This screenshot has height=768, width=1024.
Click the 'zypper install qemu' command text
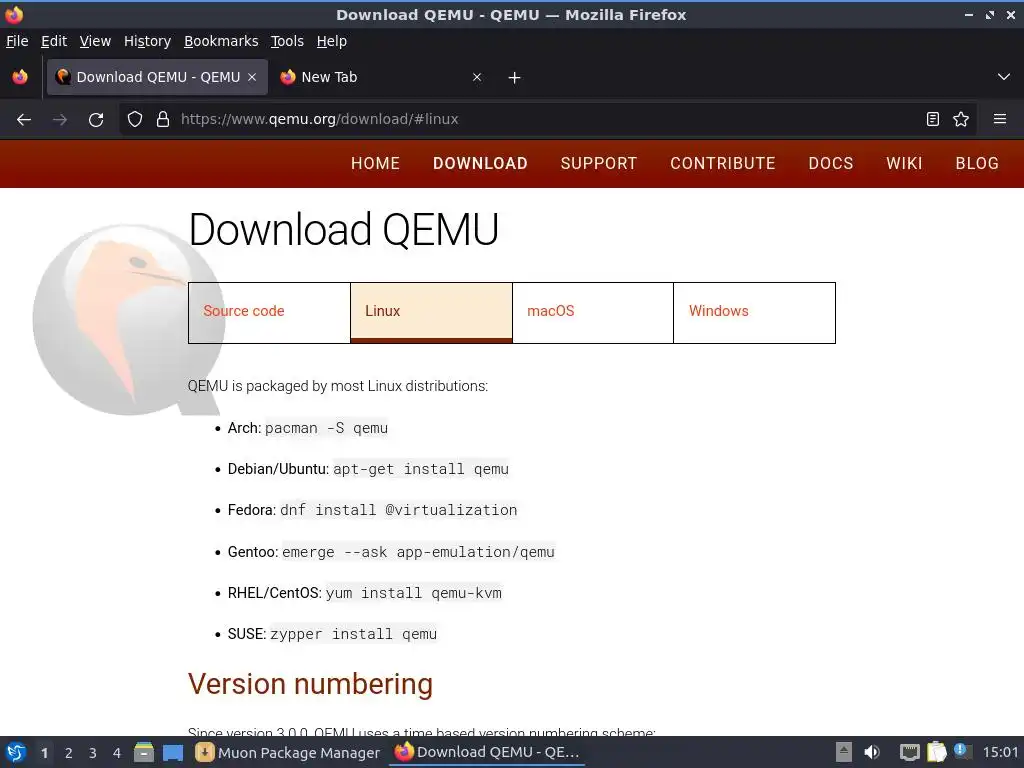353,634
